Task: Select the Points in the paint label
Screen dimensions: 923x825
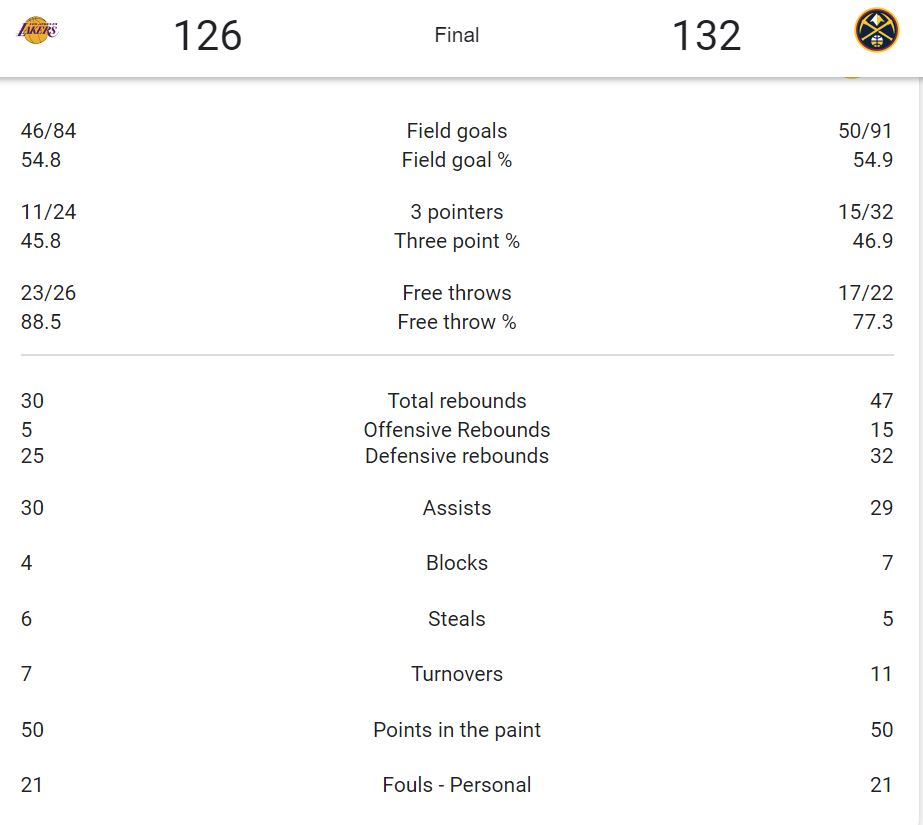Action: pyautogui.click(x=457, y=730)
